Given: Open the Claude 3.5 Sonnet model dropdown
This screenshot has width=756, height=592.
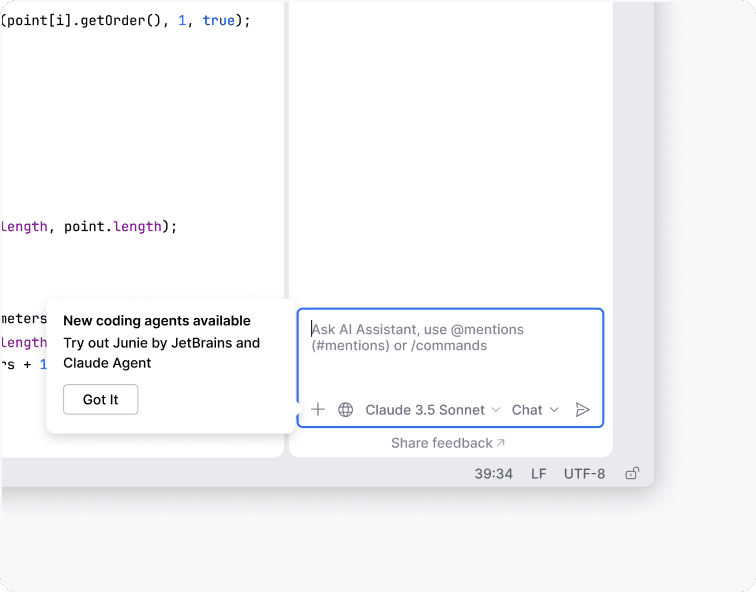Looking at the screenshot, I should click(x=432, y=409).
